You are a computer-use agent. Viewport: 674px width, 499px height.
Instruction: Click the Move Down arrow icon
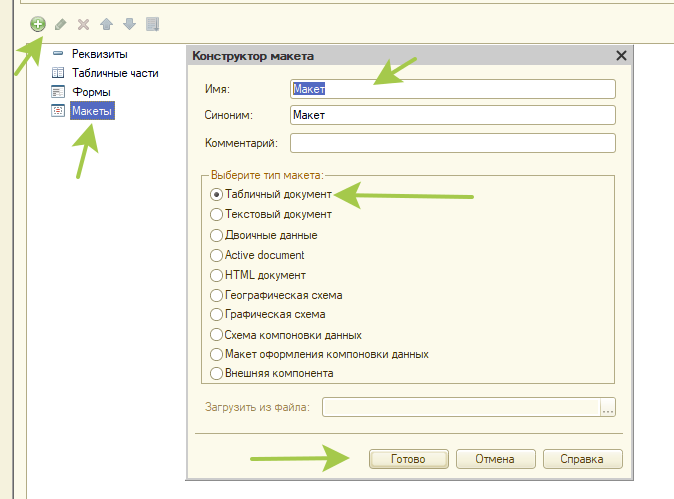coord(129,23)
